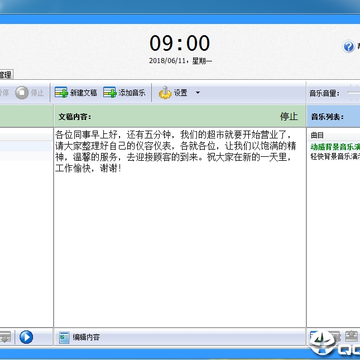The image size is (360, 360).
Task: Open help via the blue question mark icon
Action: [348, 47]
